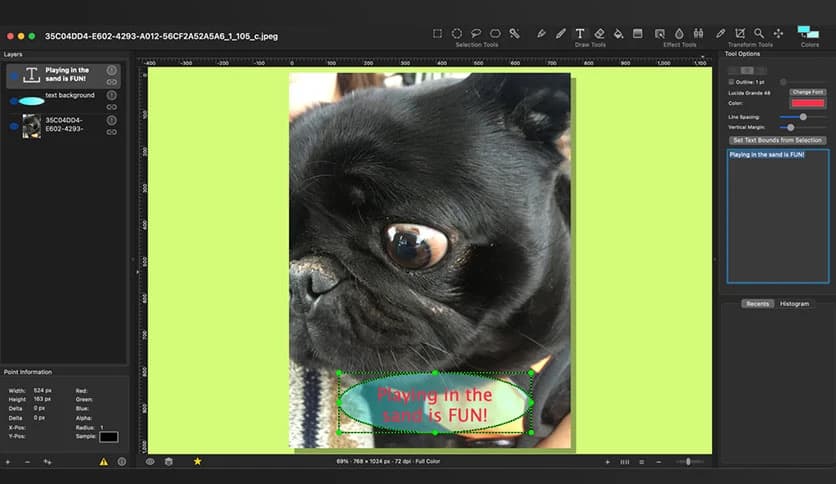Select the rectangular selection tool
This screenshot has width=836, height=484.
[x=437, y=33]
